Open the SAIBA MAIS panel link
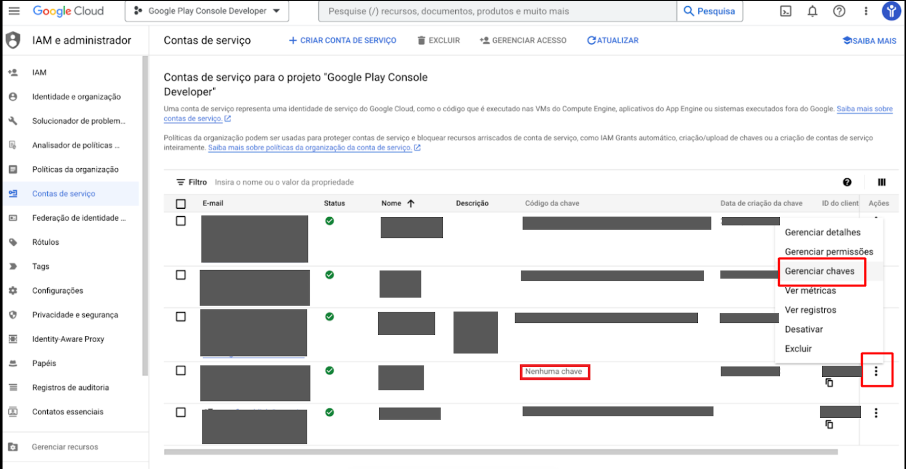This screenshot has height=469, width=906. [x=870, y=41]
